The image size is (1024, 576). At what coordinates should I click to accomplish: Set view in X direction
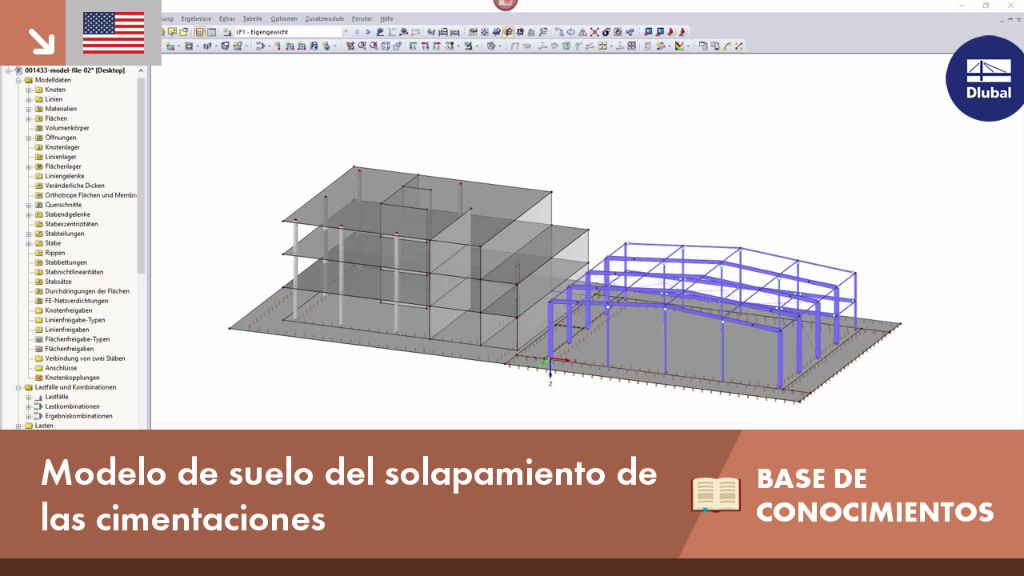point(413,46)
